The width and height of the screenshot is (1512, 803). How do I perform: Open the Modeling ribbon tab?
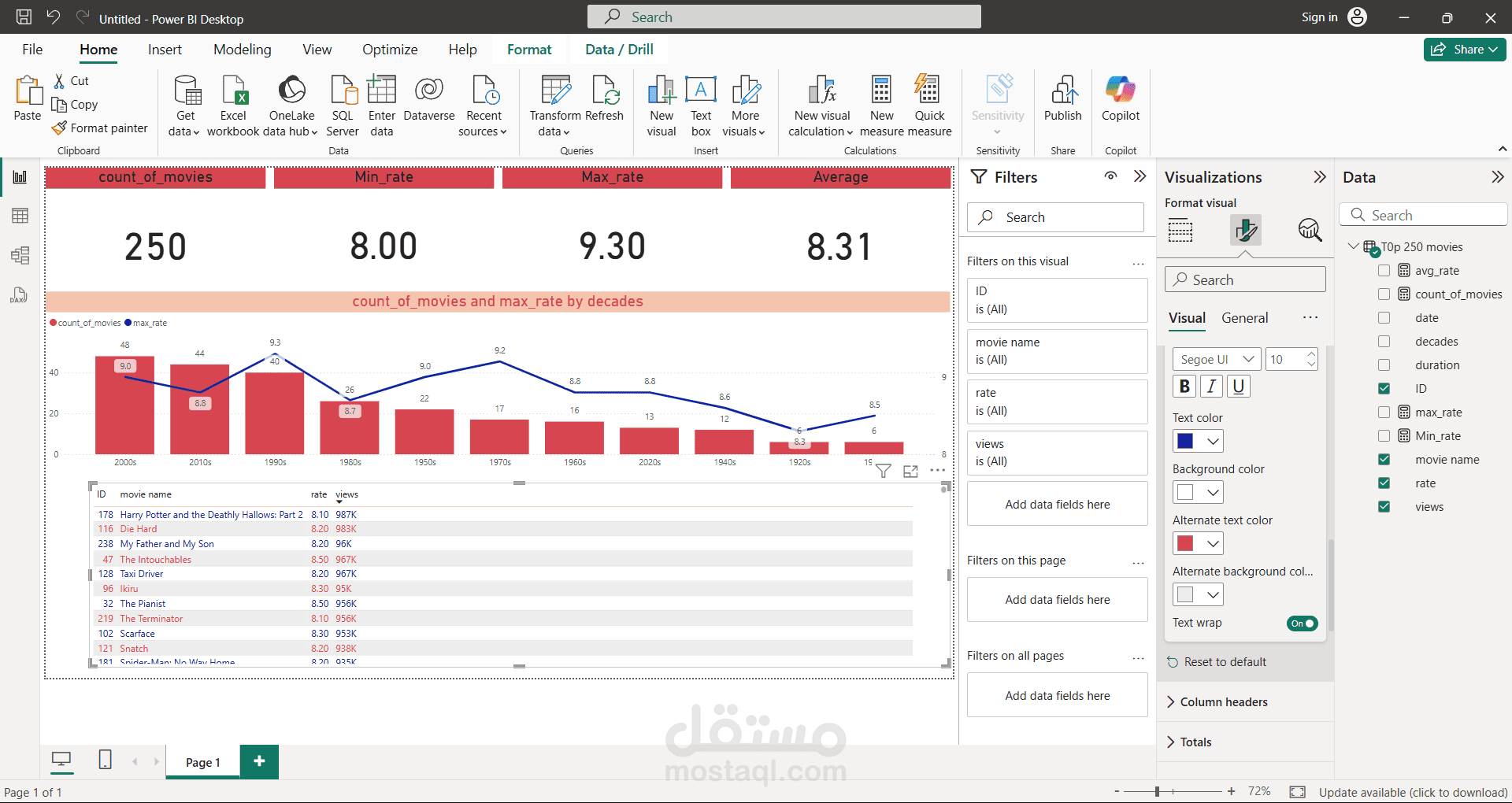[x=242, y=50]
